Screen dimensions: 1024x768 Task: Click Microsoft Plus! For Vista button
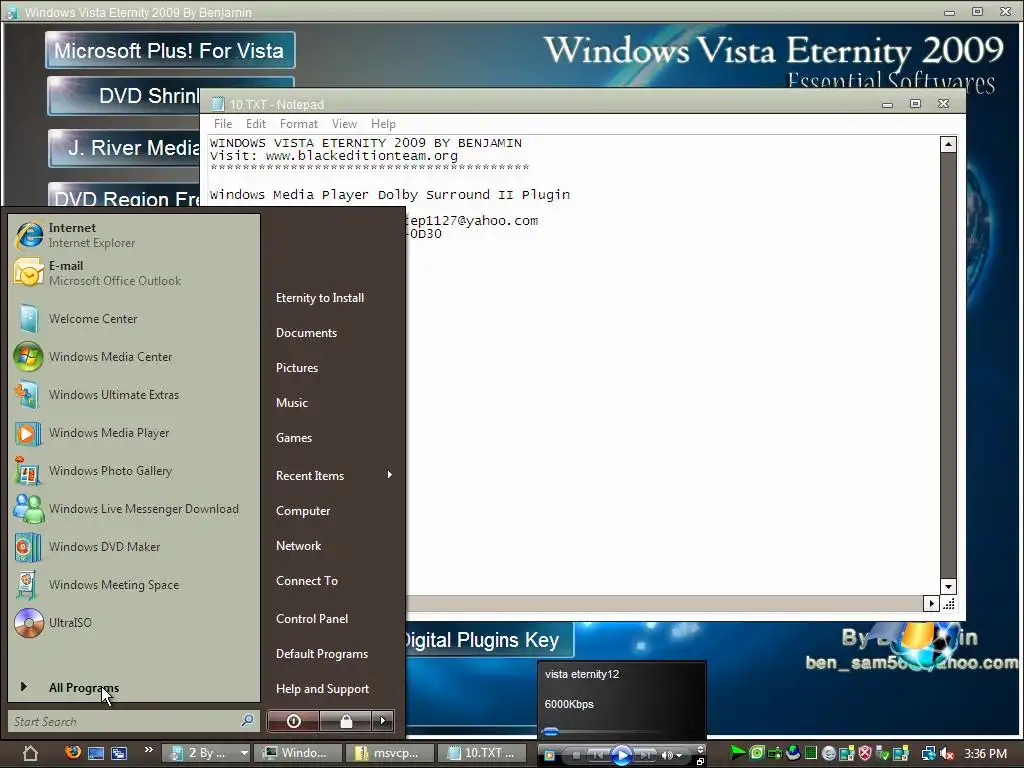170,50
